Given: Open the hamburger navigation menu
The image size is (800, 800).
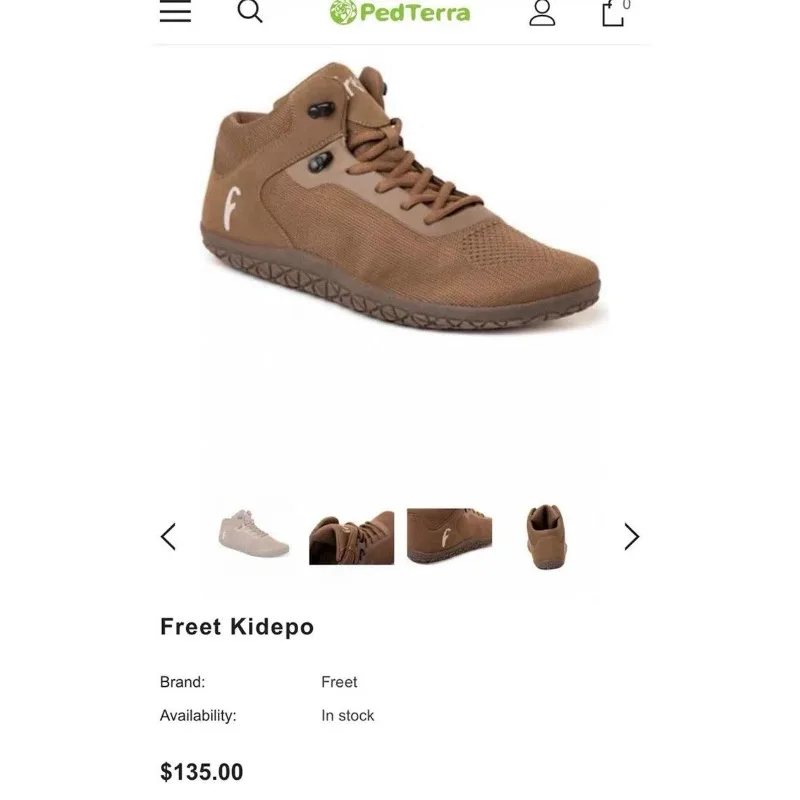Looking at the screenshot, I should (175, 11).
